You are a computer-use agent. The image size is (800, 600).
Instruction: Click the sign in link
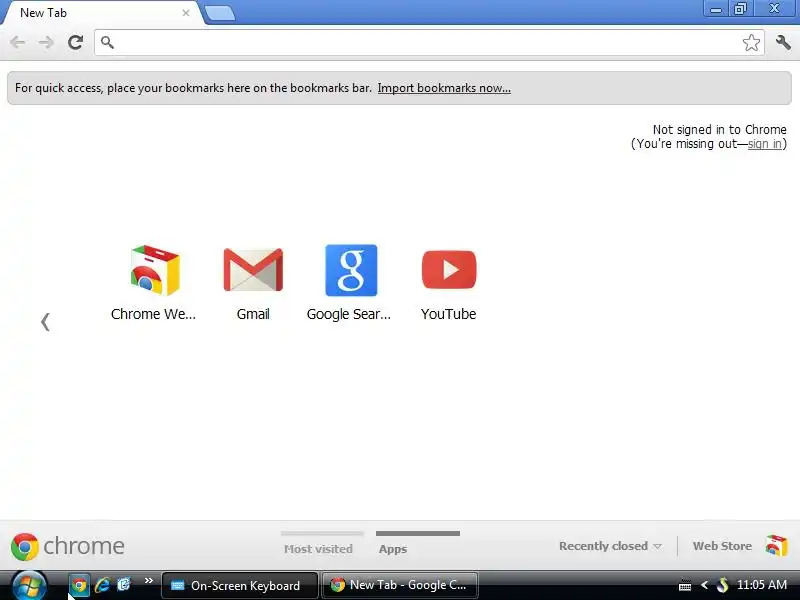[x=764, y=144]
